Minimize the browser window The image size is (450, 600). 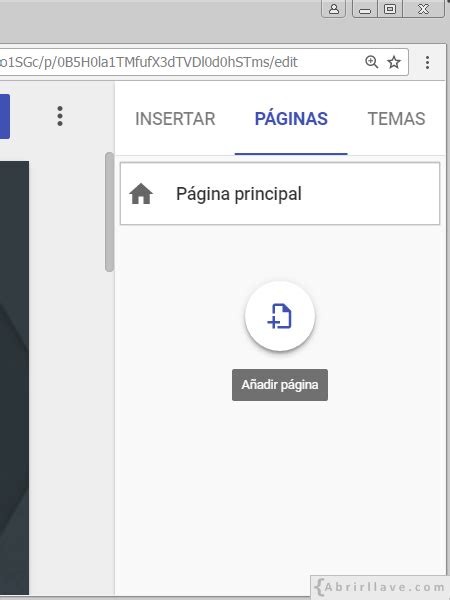[x=365, y=9]
